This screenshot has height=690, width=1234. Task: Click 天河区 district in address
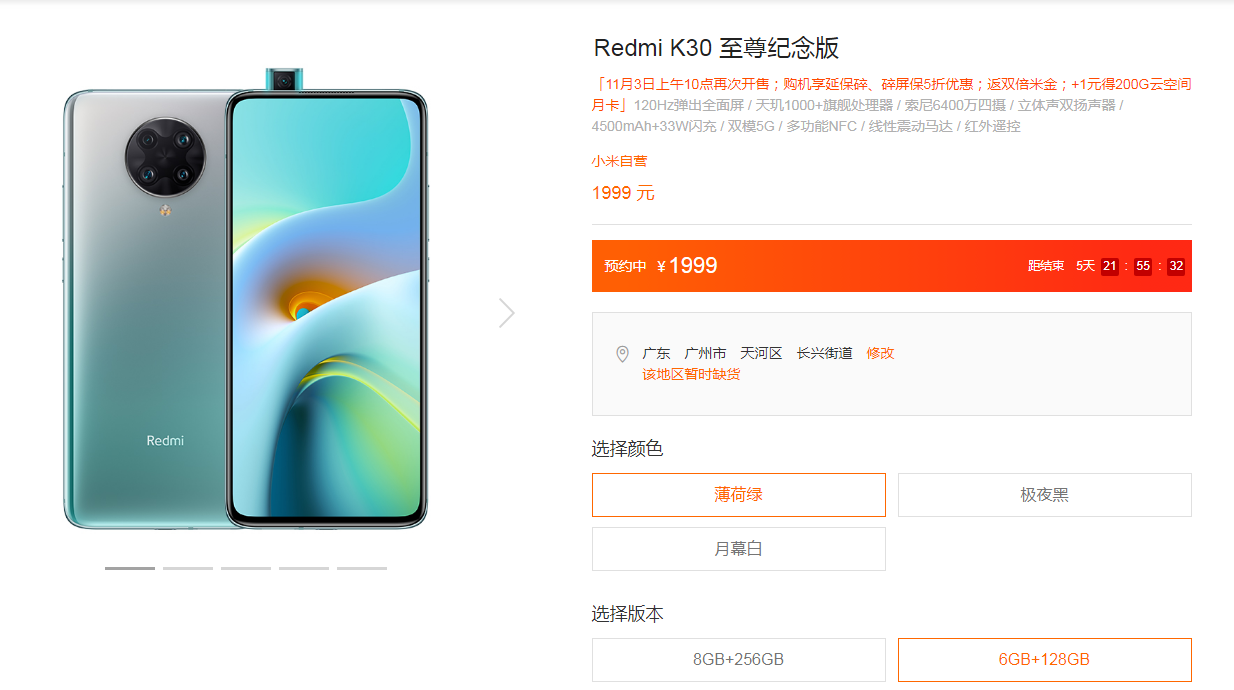(761, 353)
